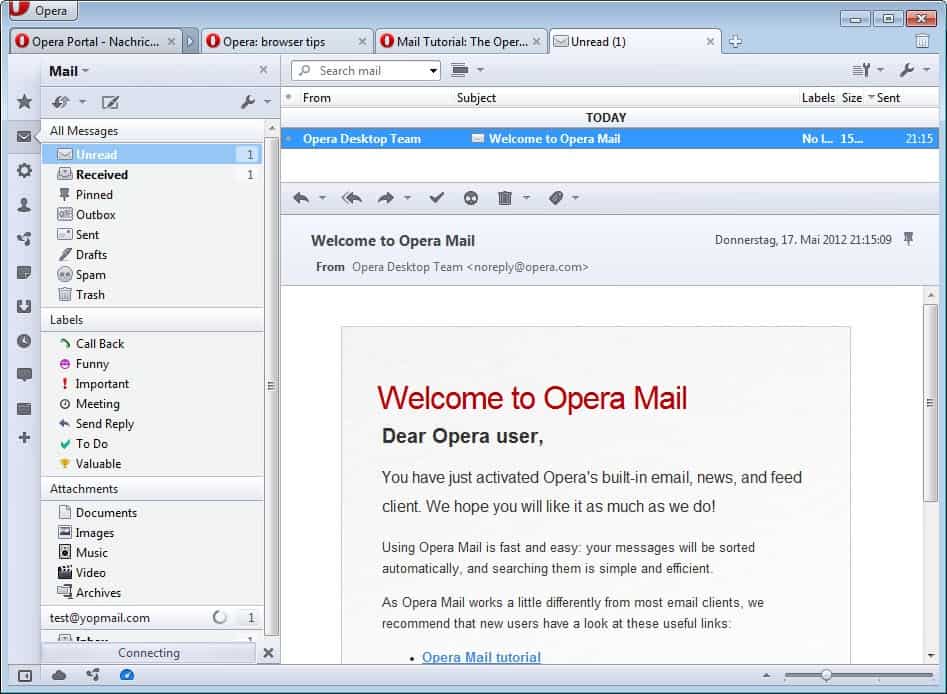Open the Notes panel icon
947x694 pixels.
point(24,272)
